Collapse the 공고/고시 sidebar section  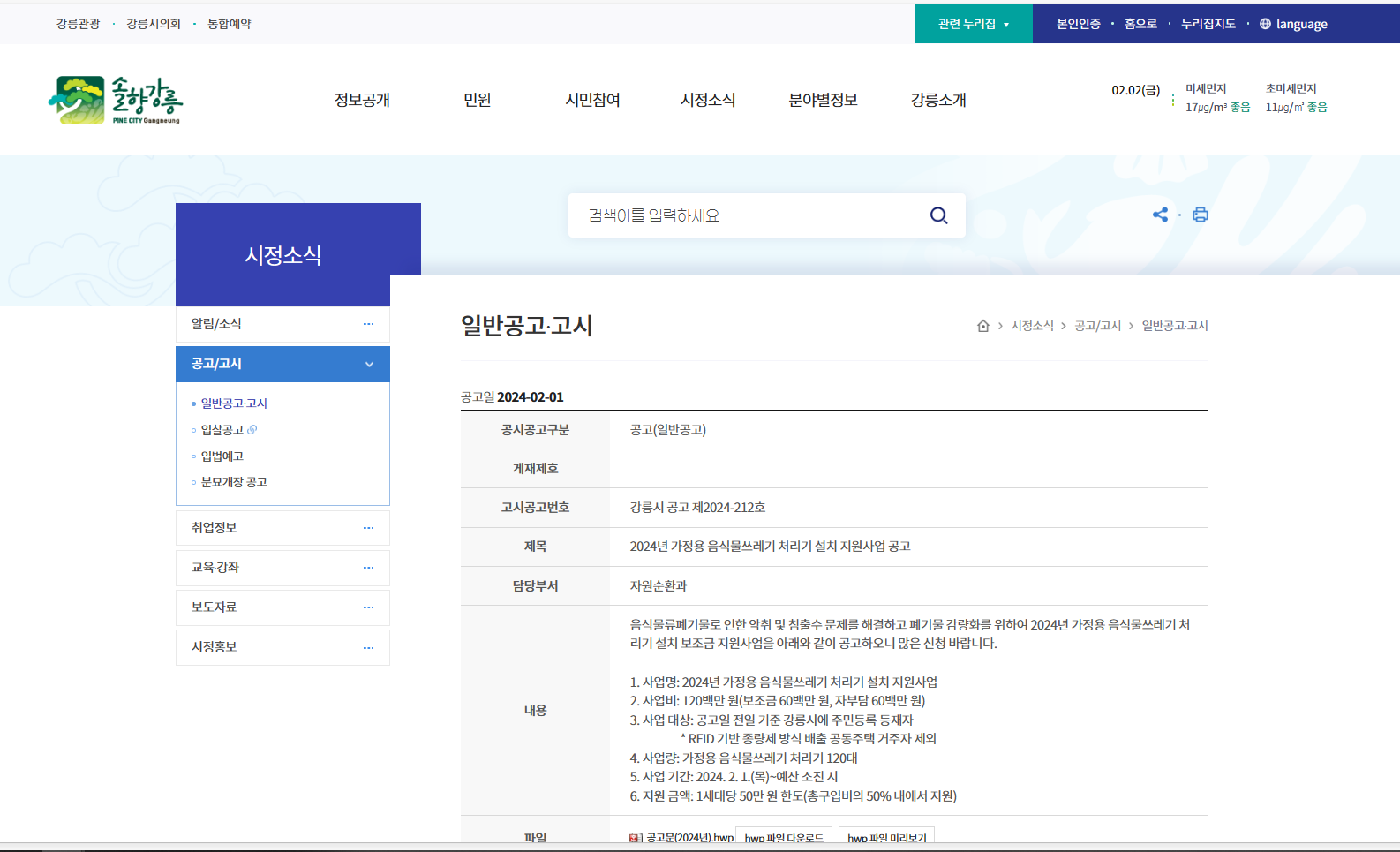(x=369, y=364)
